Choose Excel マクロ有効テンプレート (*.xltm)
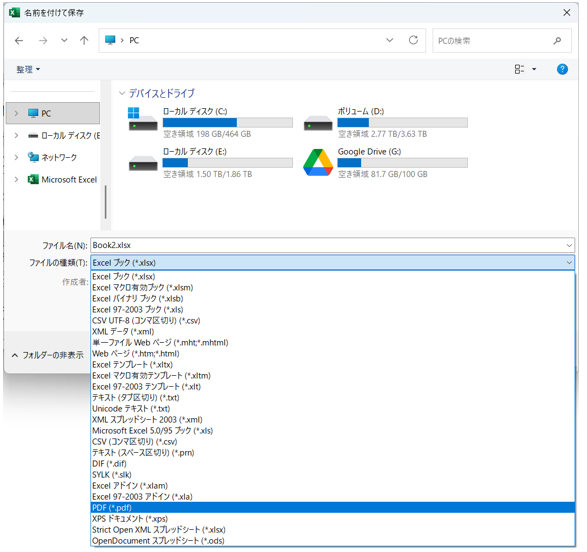 click(x=333, y=376)
